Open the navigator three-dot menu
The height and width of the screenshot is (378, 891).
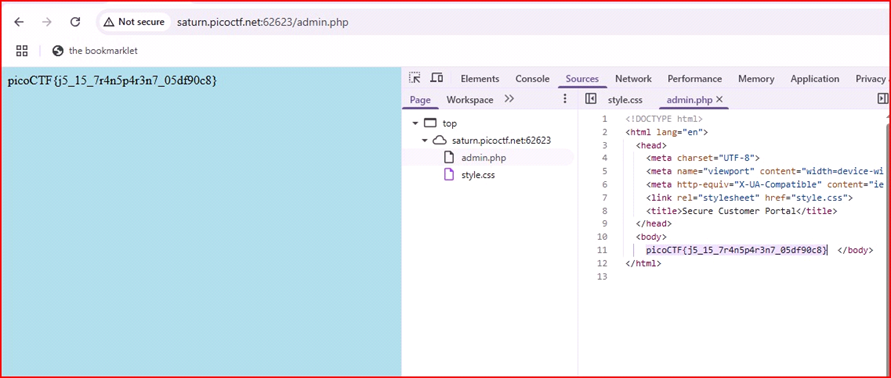click(565, 99)
